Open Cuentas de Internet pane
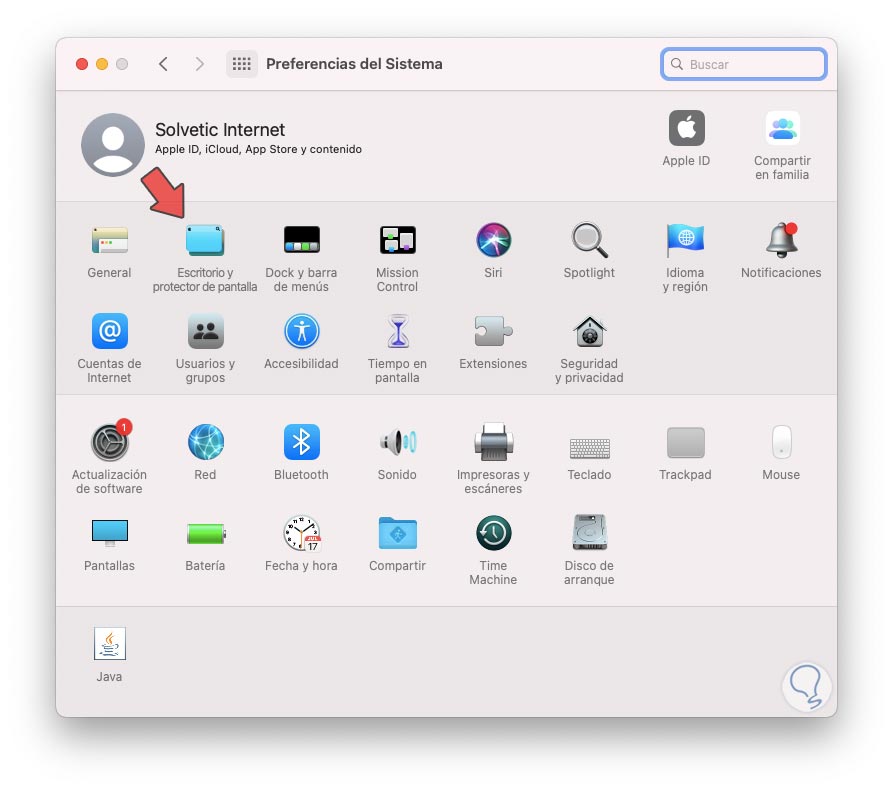The height and width of the screenshot is (791, 893). [109, 331]
